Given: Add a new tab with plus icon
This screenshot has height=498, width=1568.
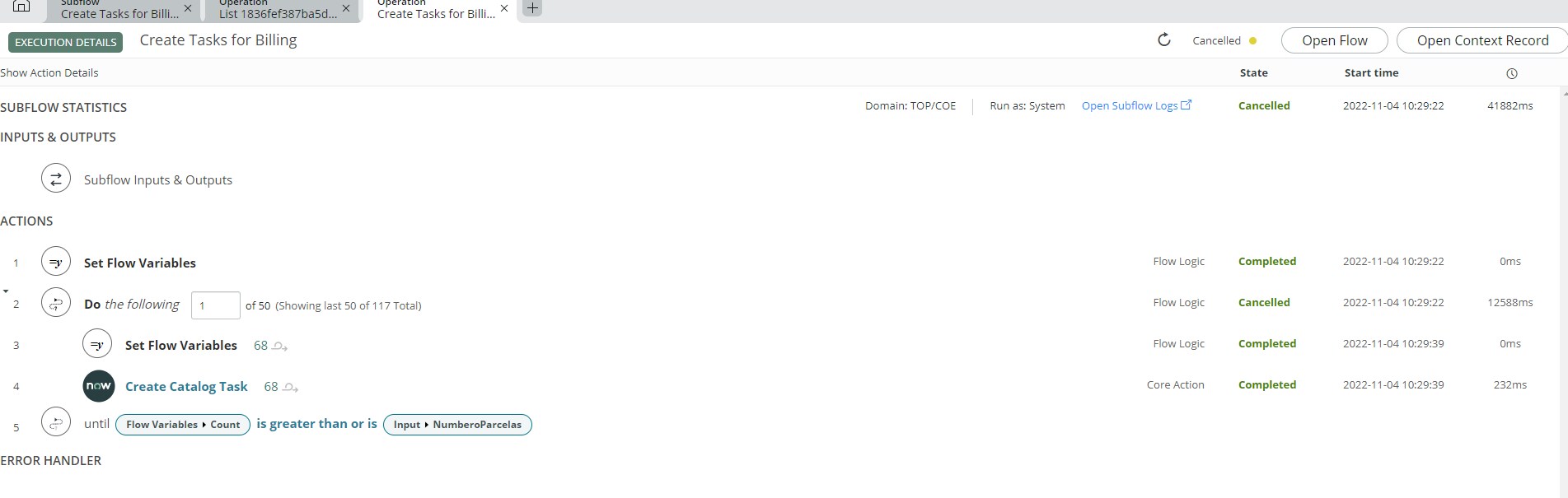Looking at the screenshot, I should click(x=533, y=8).
